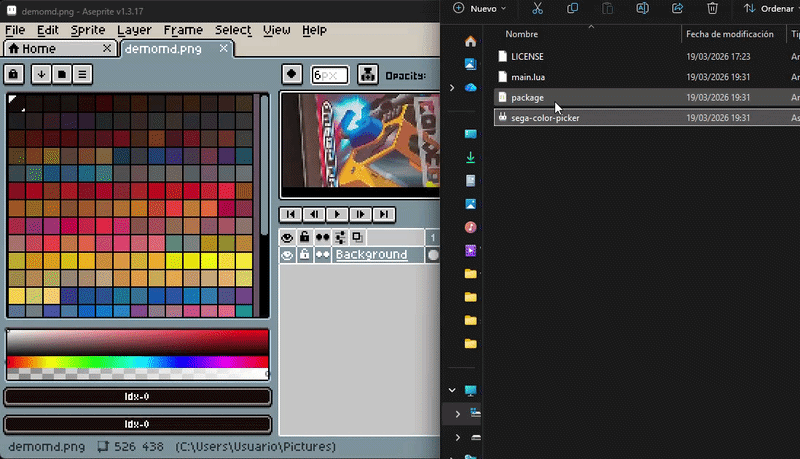Collapse the This PC tree node
This screenshot has height=459, width=800.
tap(452, 390)
